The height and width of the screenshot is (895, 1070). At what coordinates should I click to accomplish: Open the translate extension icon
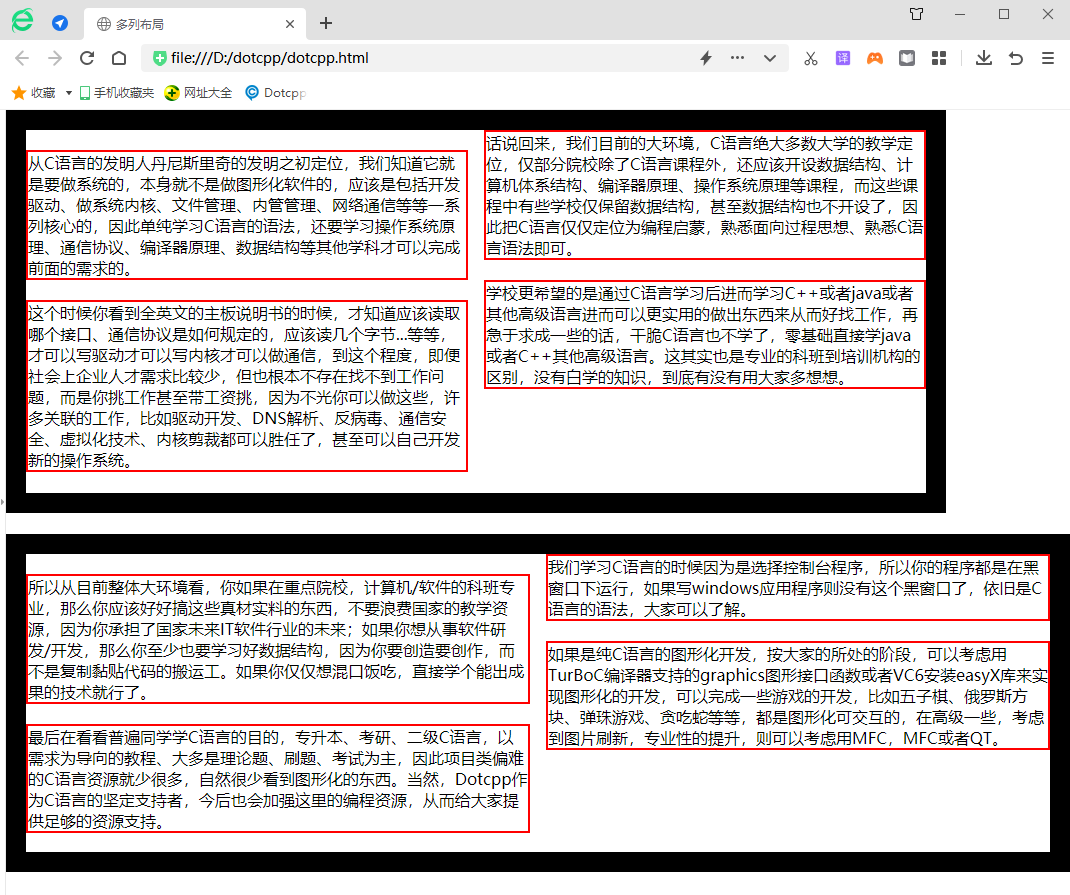[x=843, y=58]
